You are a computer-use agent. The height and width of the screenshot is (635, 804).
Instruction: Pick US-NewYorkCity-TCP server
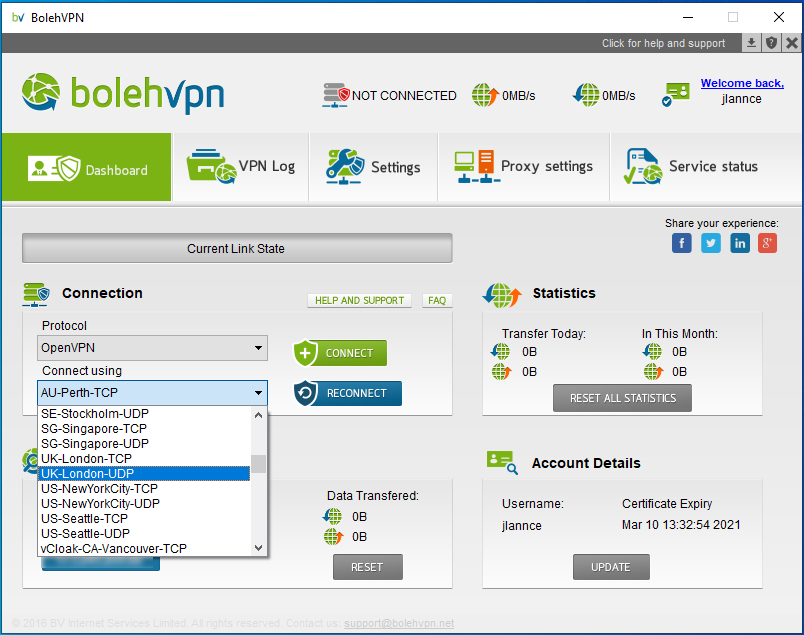click(144, 489)
